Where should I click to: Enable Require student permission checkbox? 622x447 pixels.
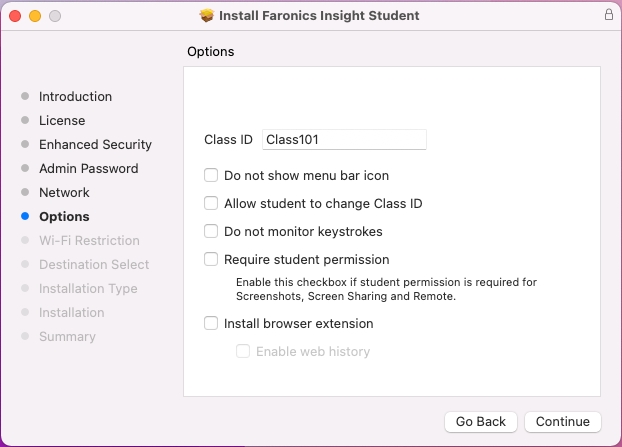tap(211, 259)
